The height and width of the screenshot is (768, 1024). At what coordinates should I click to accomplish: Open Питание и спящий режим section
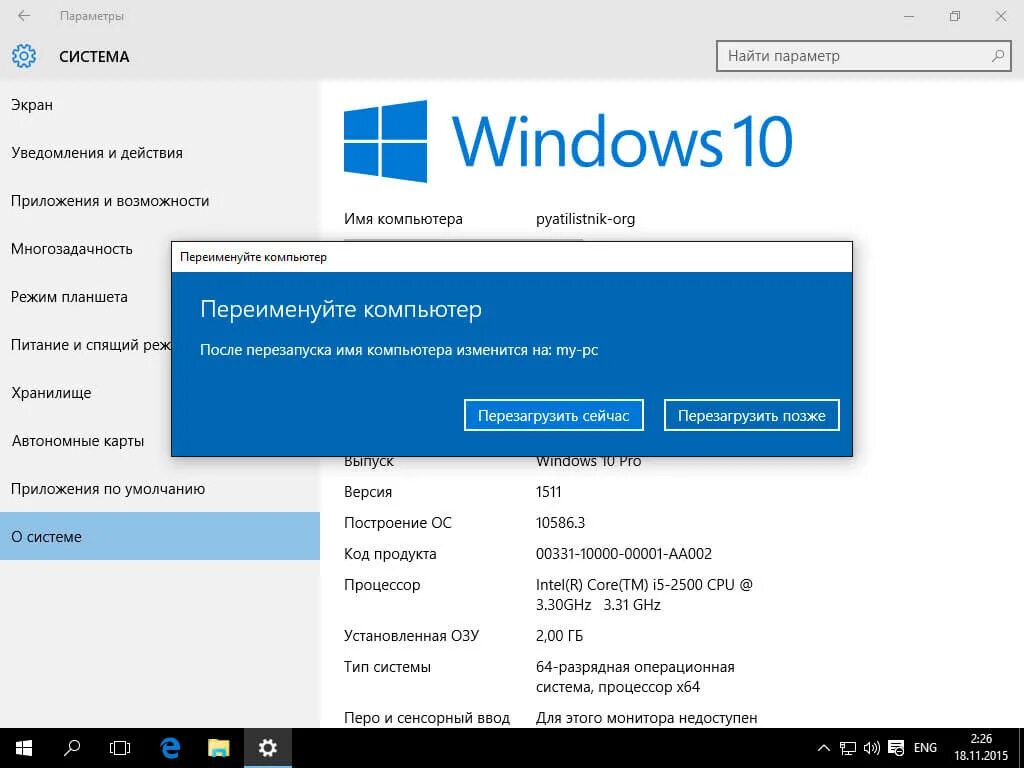click(86, 345)
